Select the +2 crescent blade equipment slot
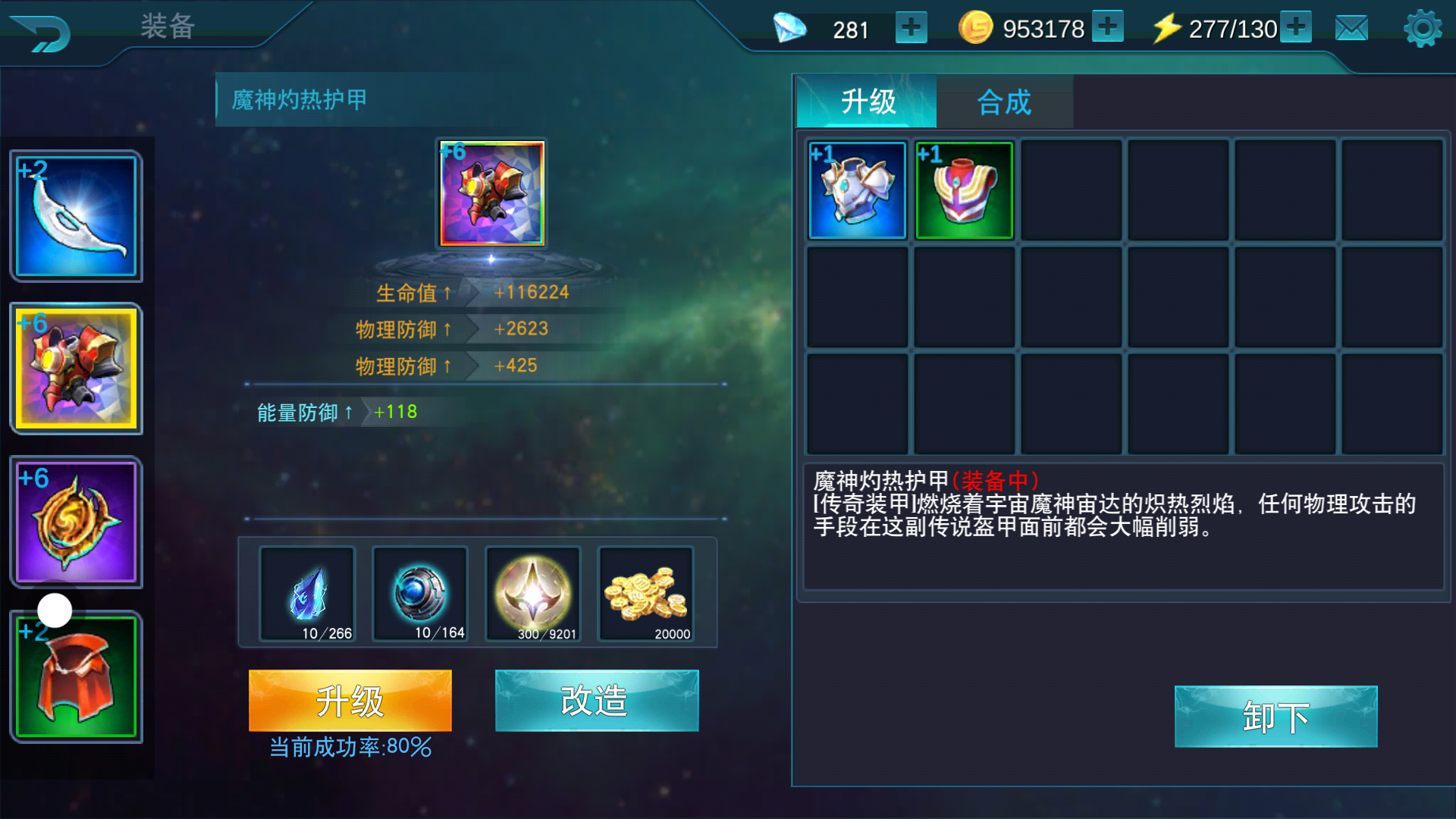1456x819 pixels. click(76, 216)
